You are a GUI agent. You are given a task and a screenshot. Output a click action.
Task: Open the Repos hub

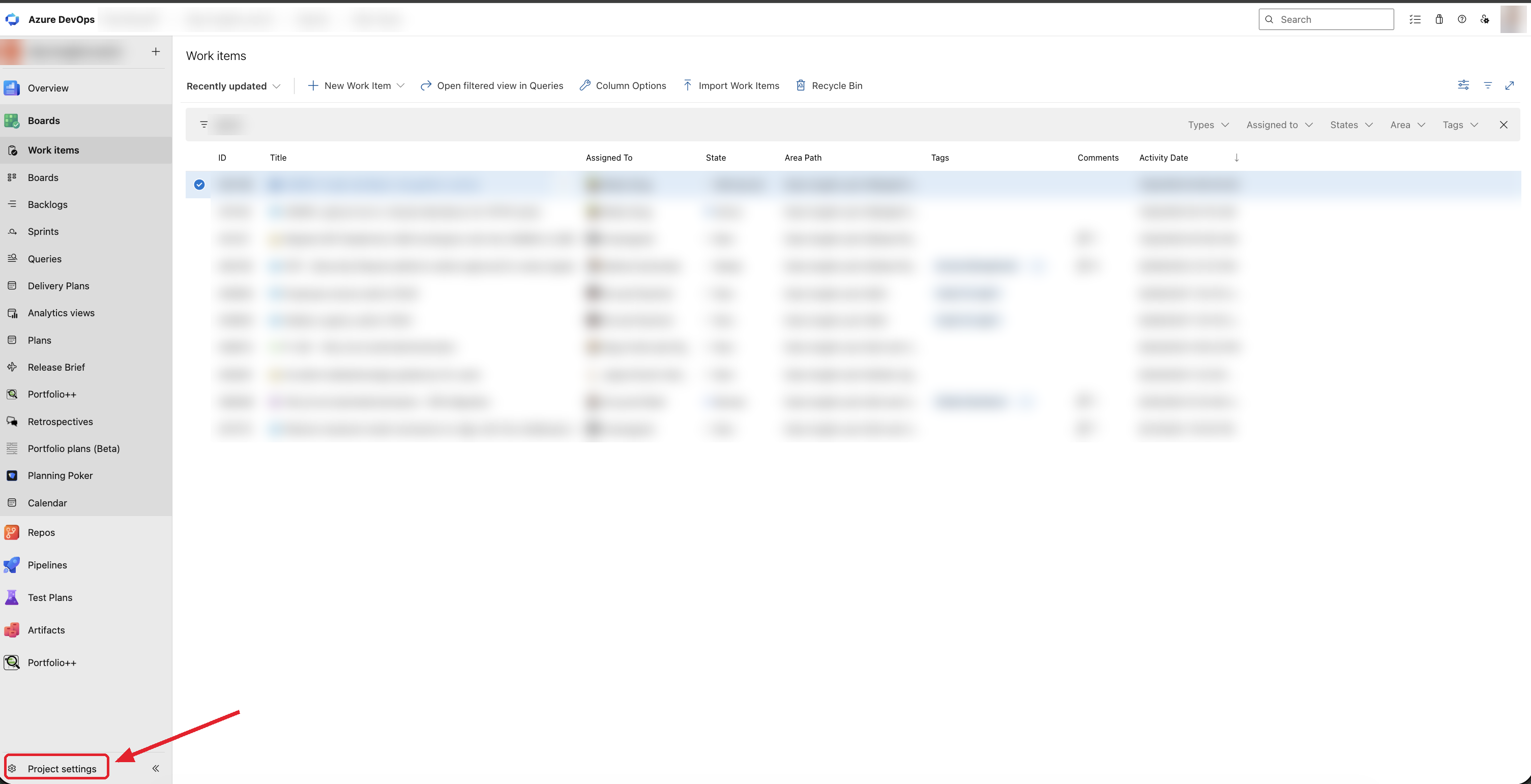[85, 533]
